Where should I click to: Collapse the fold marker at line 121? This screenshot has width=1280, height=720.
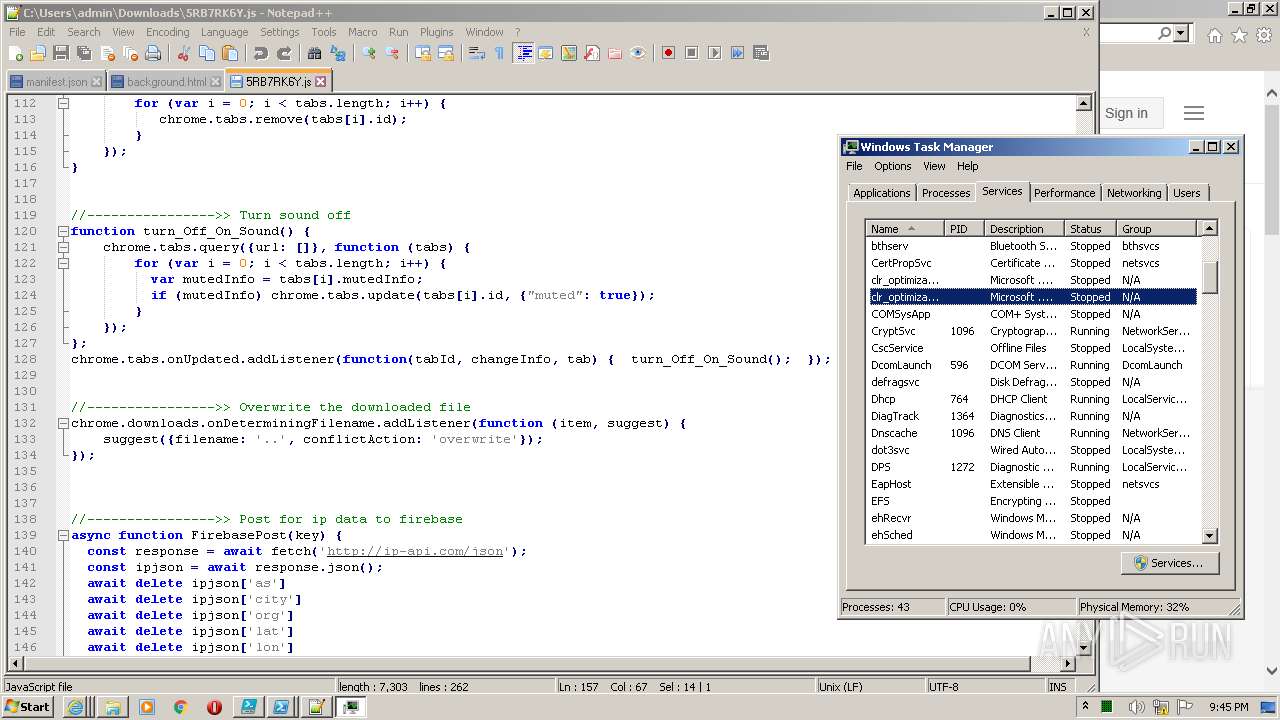coord(62,247)
